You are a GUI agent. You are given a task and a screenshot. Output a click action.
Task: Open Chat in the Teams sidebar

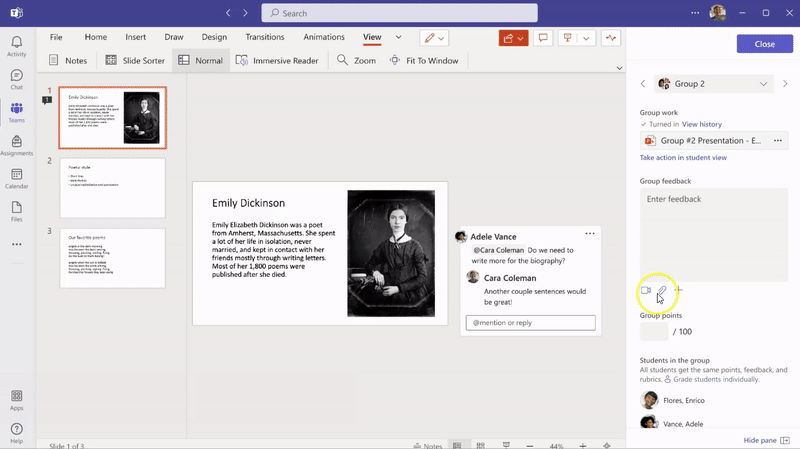pyautogui.click(x=16, y=79)
